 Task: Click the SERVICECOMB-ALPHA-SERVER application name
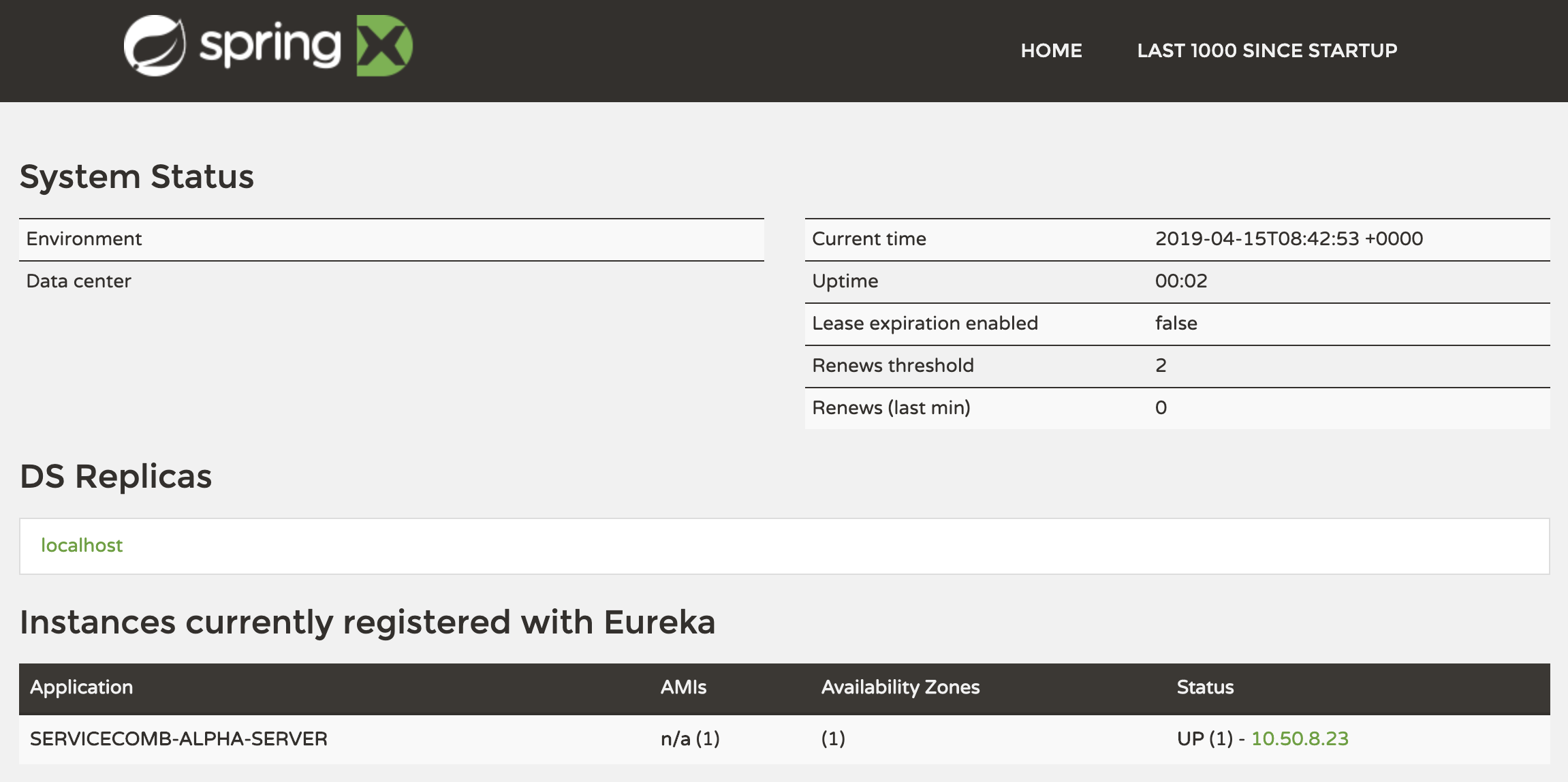pos(178,738)
